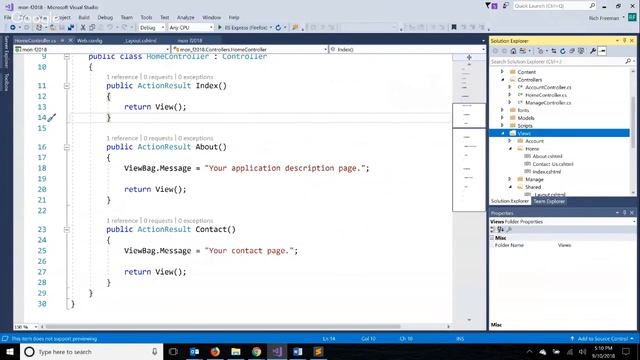The width and height of the screenshot is (640, 360).
Task: Click the editor horizontal scrollbar
Action: [x=222, y=327]
